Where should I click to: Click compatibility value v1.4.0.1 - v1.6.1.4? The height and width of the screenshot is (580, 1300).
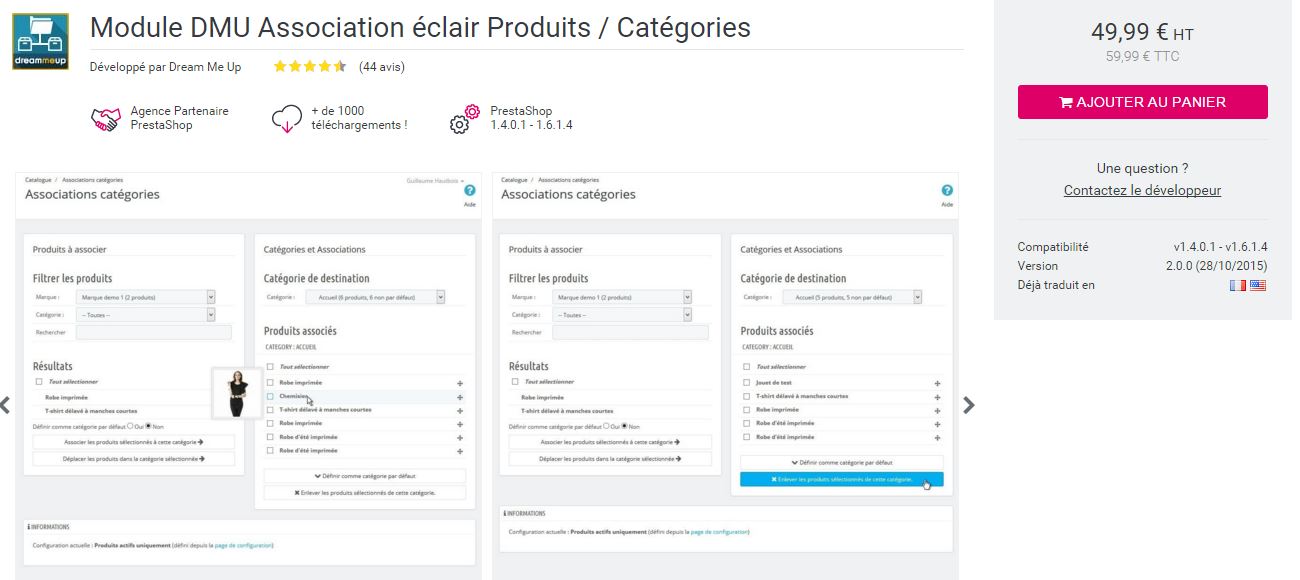click(1221, 247)
